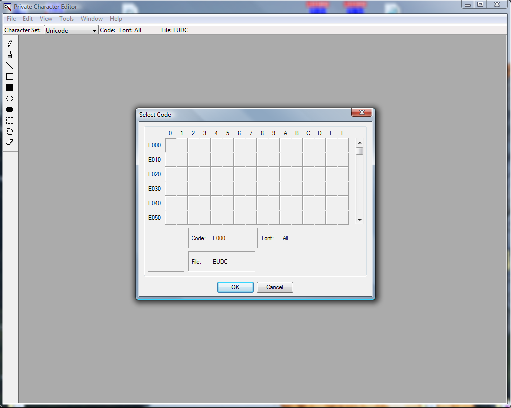Open the File menu
Screen dimensions: 511x408
click(x=11, y=19)
